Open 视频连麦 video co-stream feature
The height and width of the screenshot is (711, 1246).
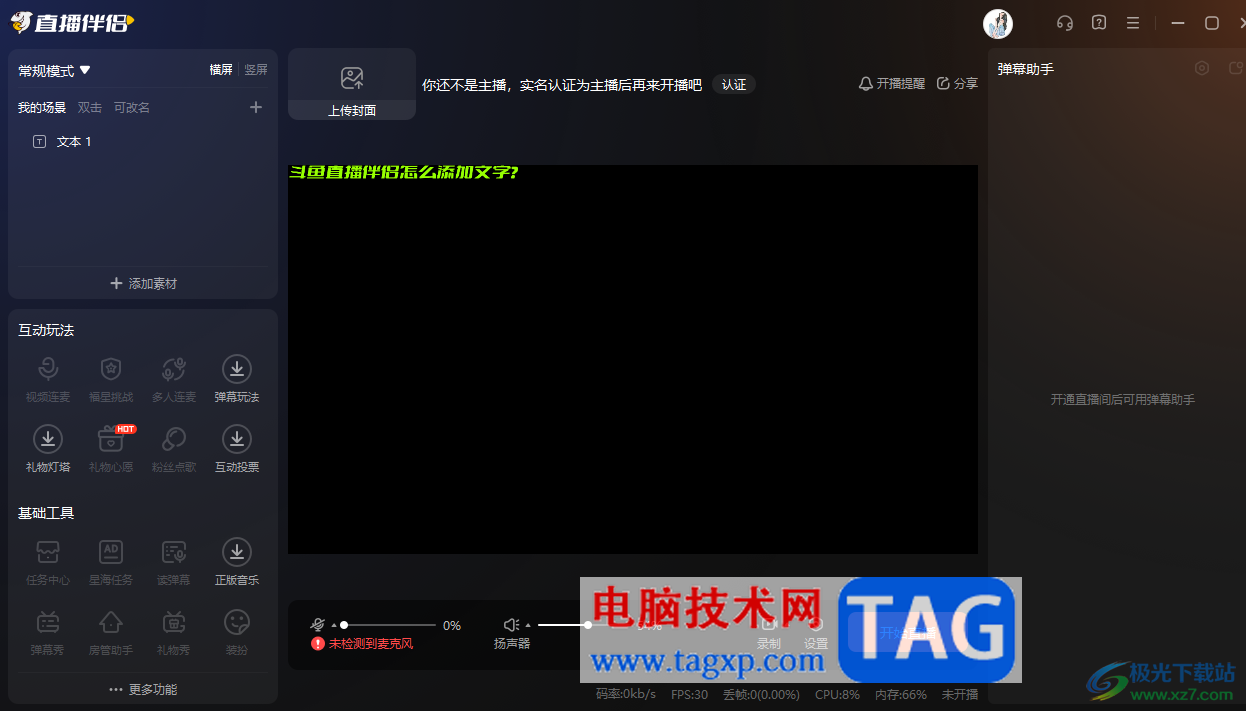[x=48, y=379]
